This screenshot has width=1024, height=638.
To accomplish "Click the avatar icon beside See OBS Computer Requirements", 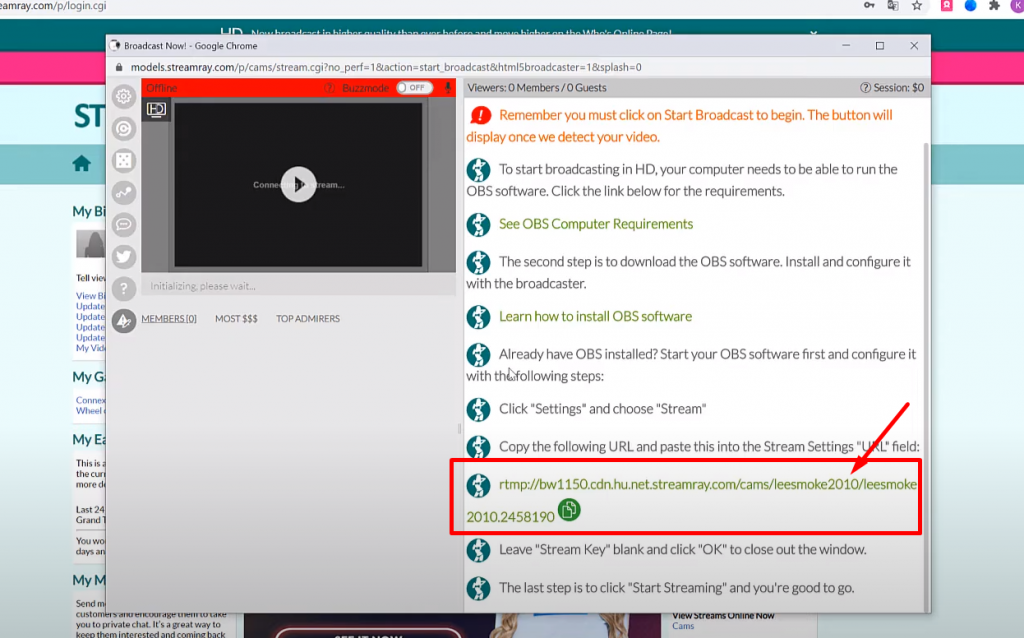I will pos(479,225).
